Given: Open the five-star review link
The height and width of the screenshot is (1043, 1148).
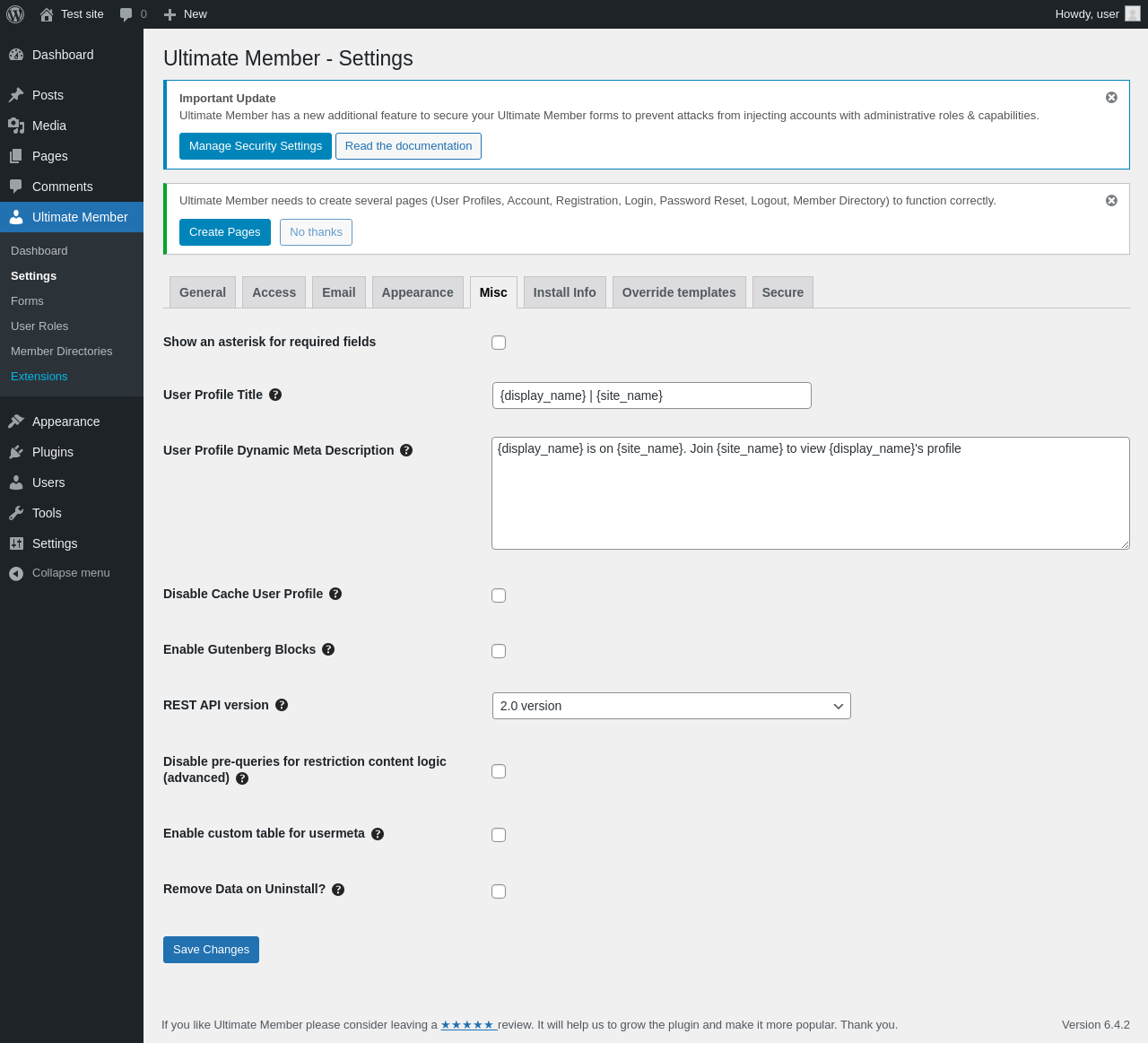Looking at the screenshot, I should click(469, 1024).
